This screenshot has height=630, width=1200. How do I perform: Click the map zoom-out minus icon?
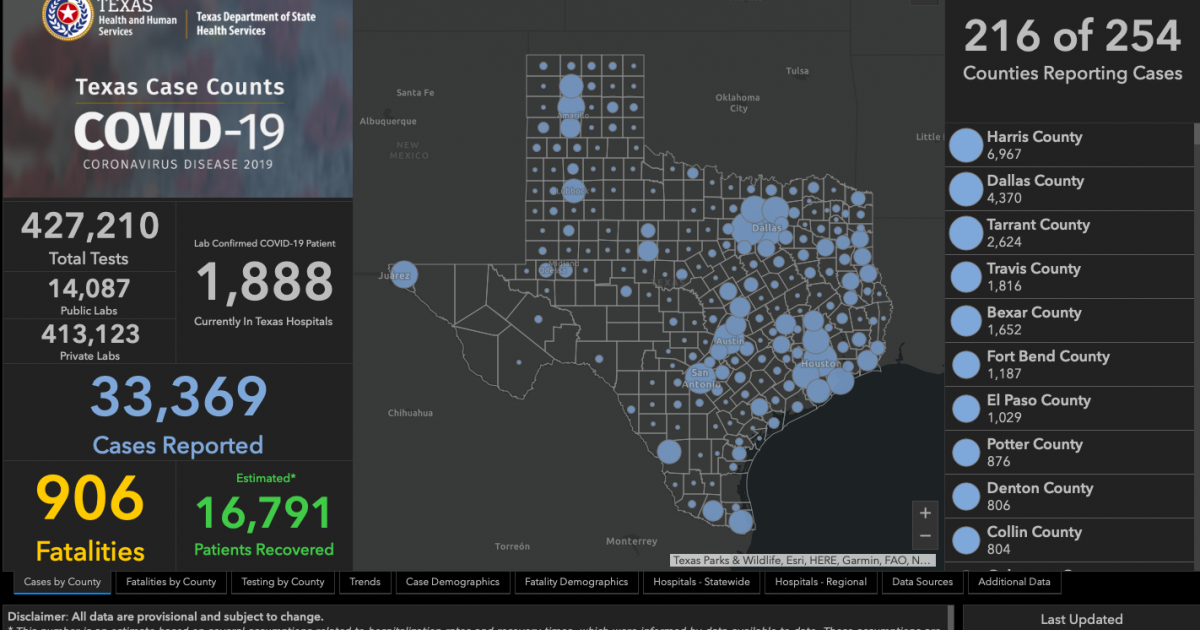925,535
